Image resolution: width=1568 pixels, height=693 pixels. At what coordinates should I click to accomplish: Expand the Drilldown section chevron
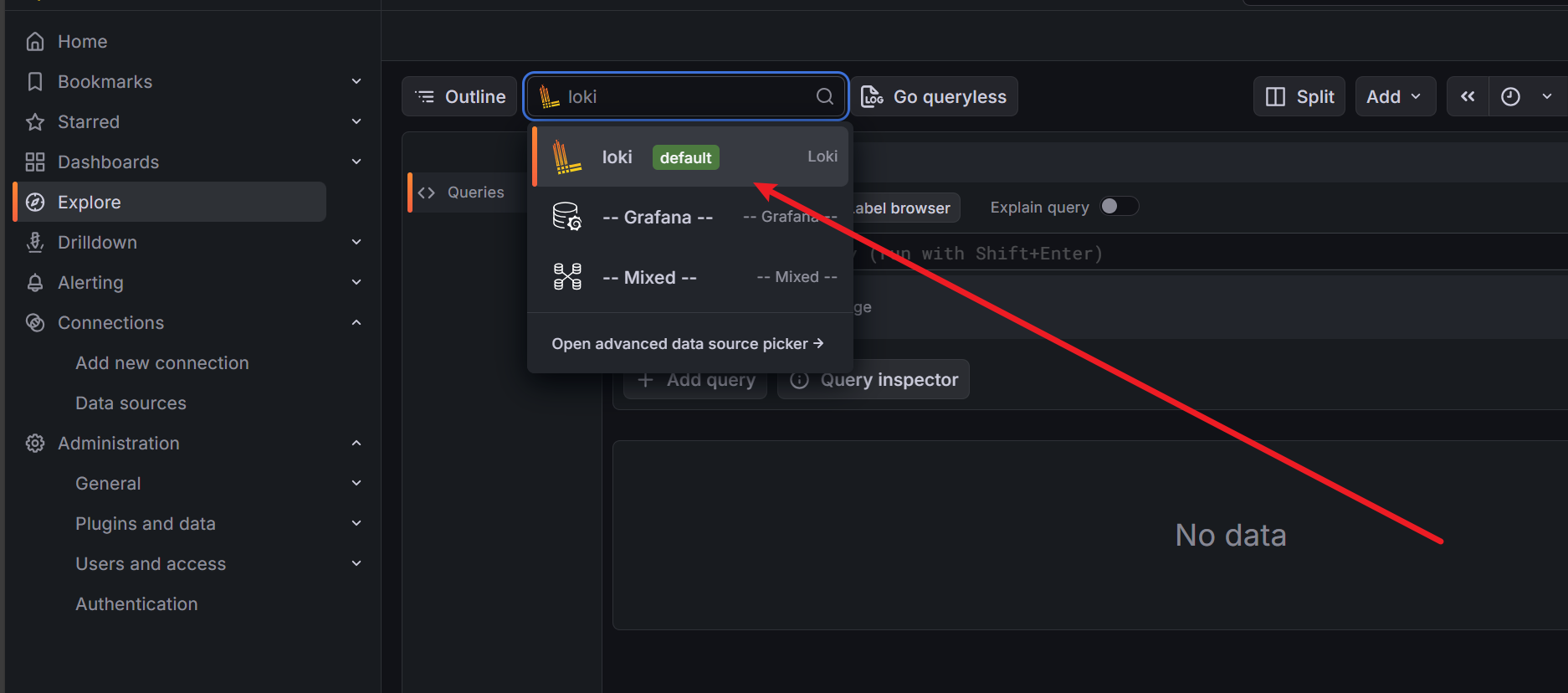coord(356,242)
